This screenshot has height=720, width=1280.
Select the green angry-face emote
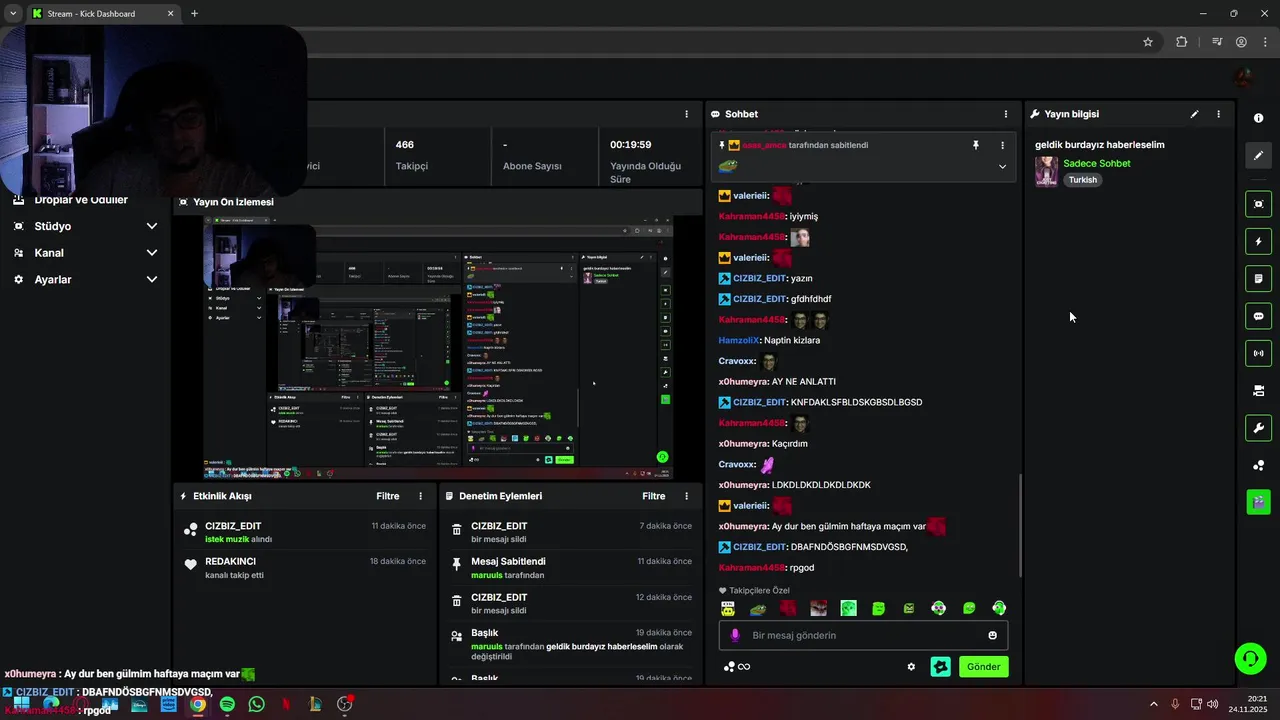coord(909,608)
